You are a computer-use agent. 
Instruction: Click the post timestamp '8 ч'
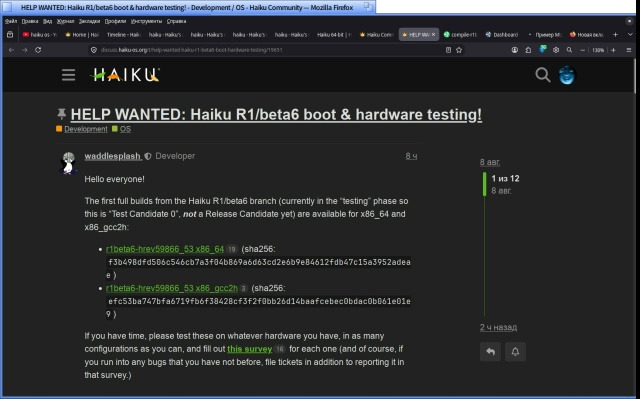(411, 156)
